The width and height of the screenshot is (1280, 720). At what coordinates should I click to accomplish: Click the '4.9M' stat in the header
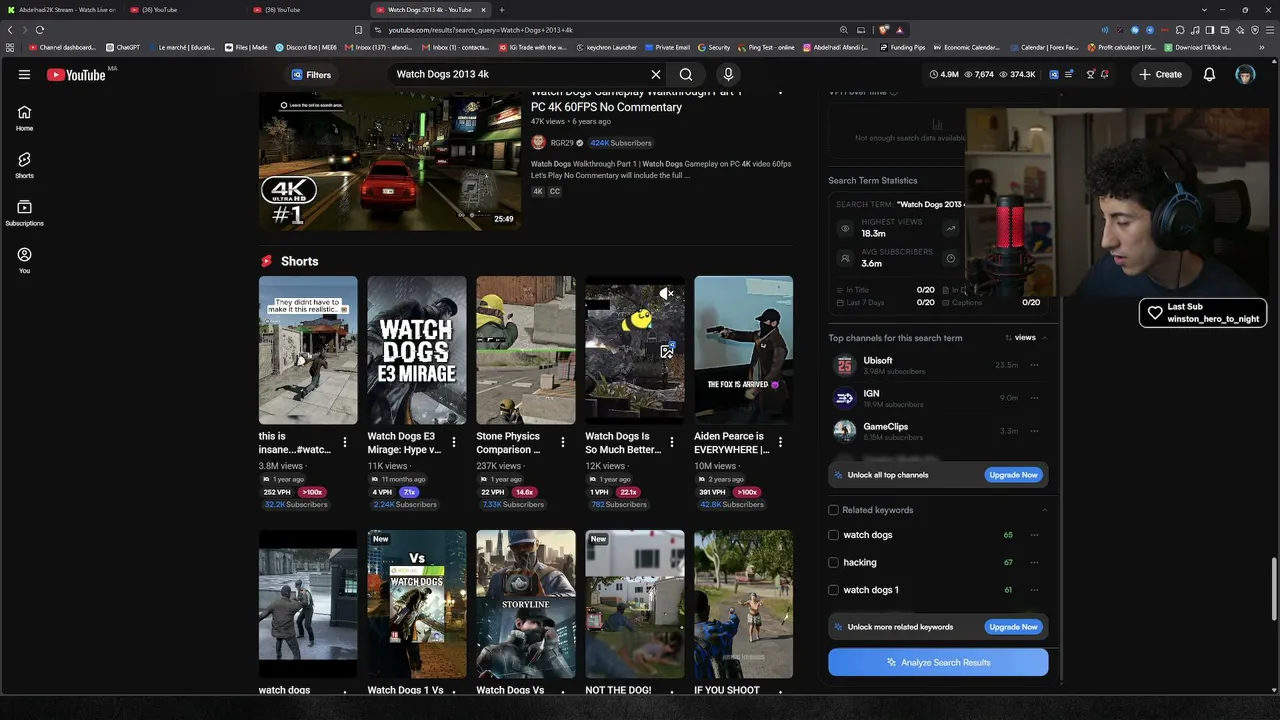(x=944, y=74)
